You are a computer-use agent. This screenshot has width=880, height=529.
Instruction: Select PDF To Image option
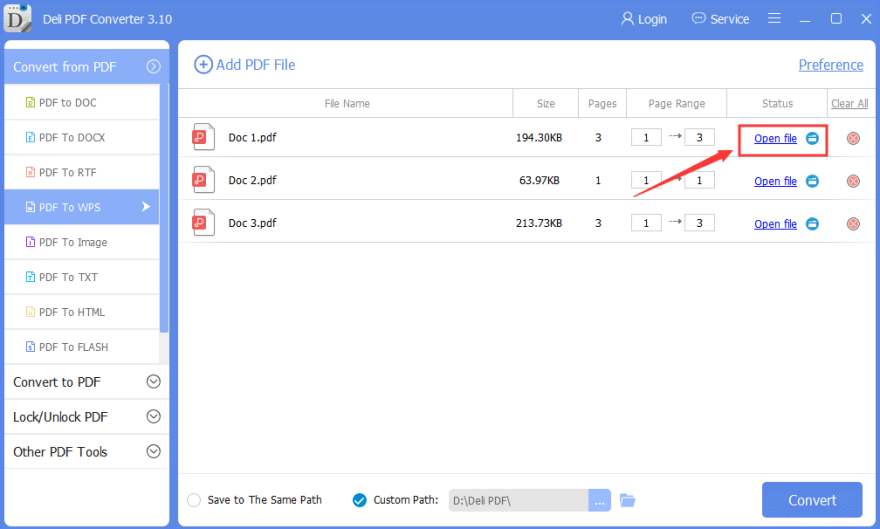(82, 242)
